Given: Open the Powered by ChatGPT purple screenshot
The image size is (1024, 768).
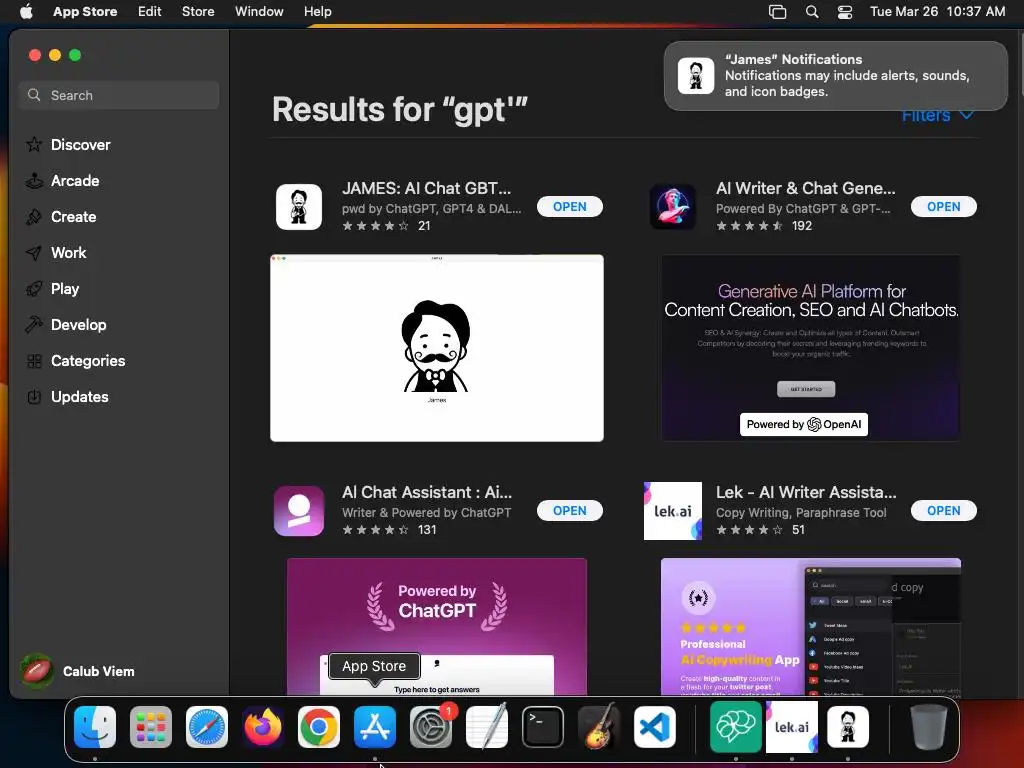Looking at the screenshot, I should click(x=437, y=626).
